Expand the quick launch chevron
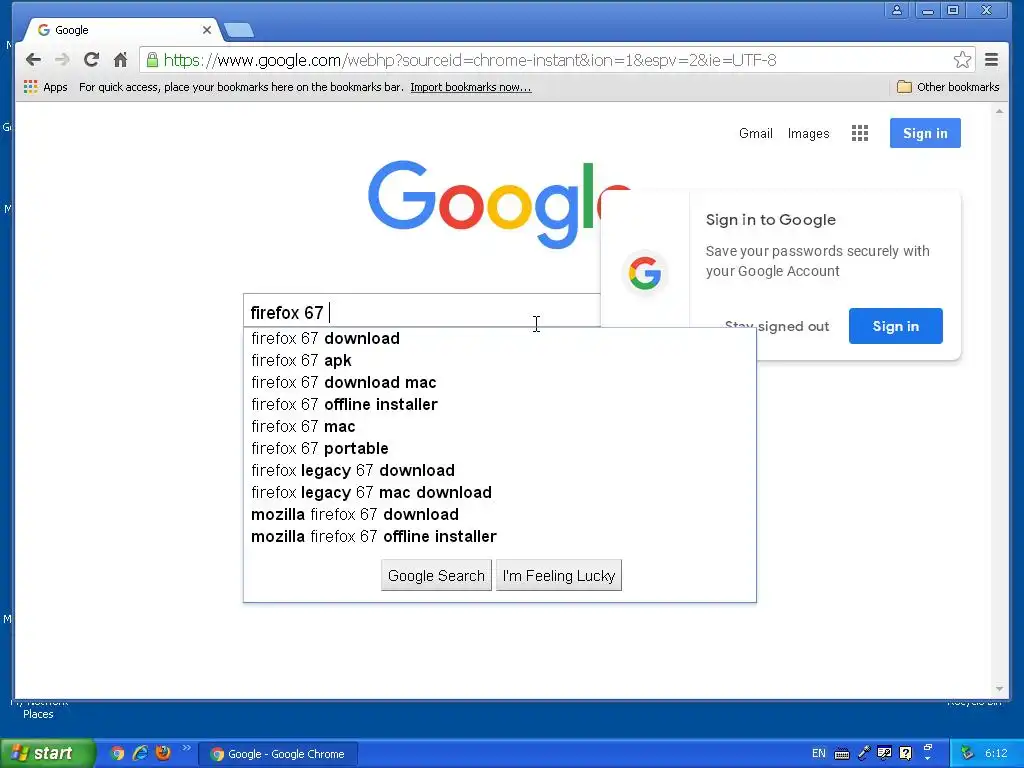Image resolution: width=1024 pixels, height=768 pixels. (x=187, y=748)
